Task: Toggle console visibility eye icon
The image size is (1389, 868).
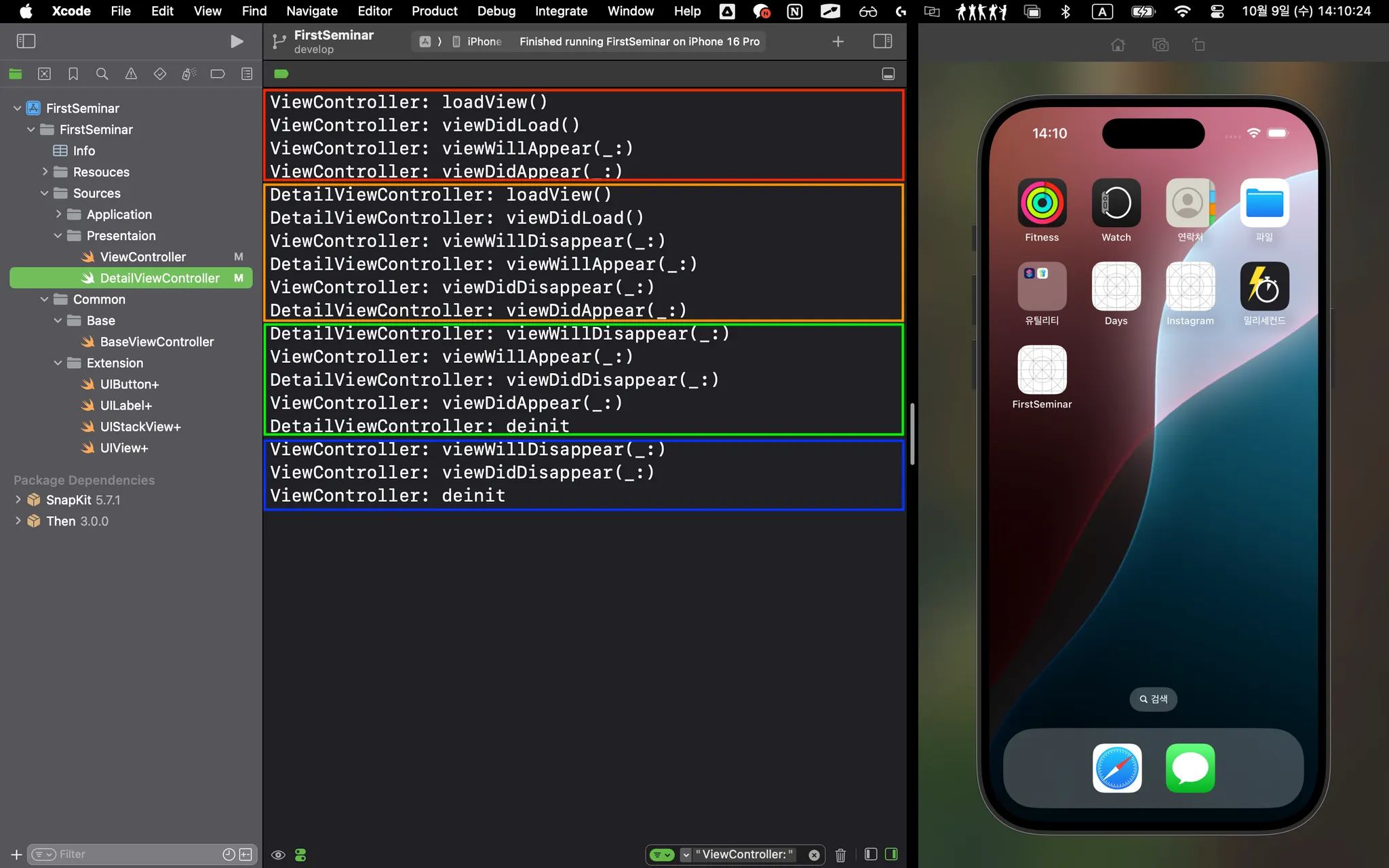Action: 278,855
